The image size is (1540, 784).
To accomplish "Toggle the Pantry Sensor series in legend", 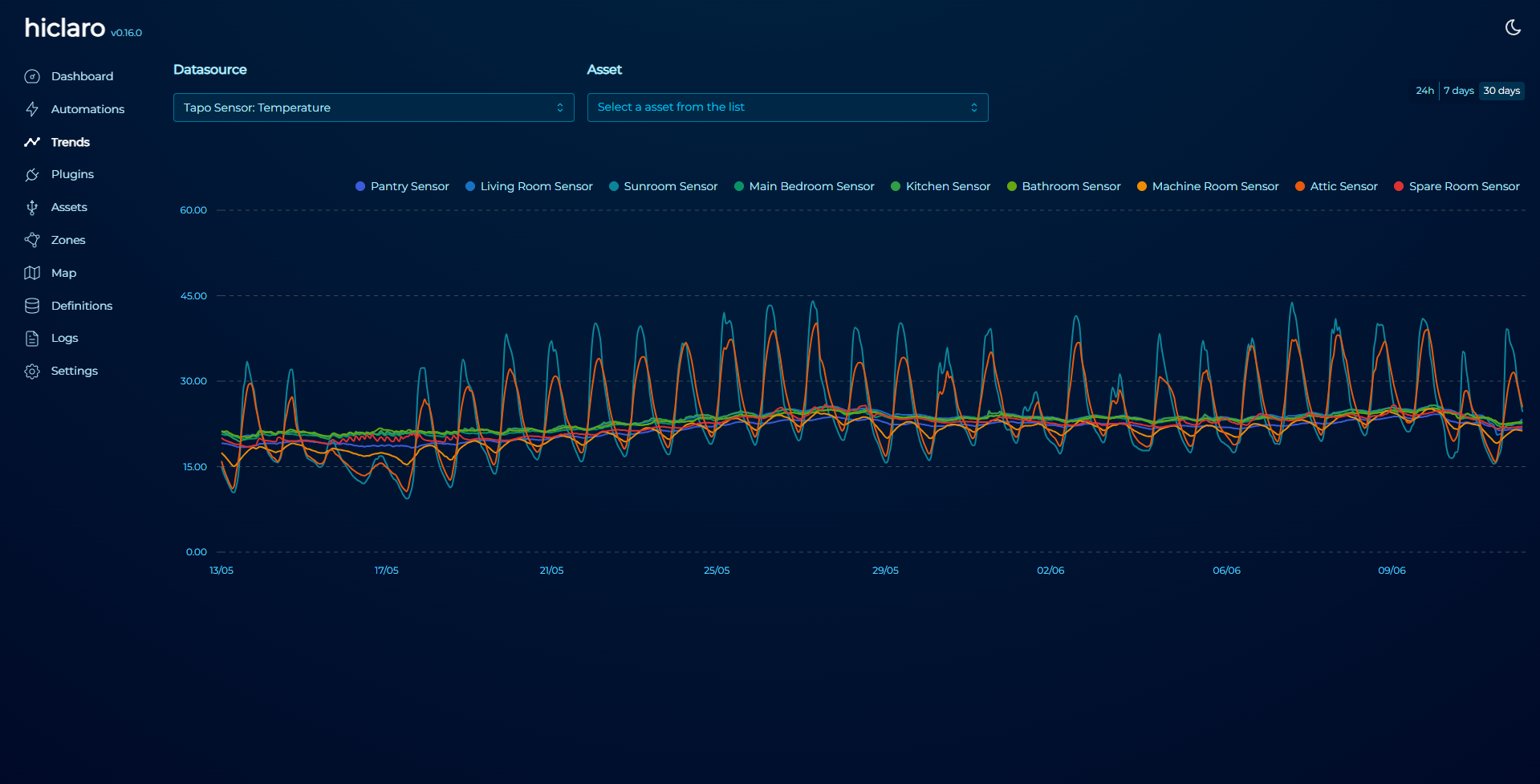I will pos(402,186).
